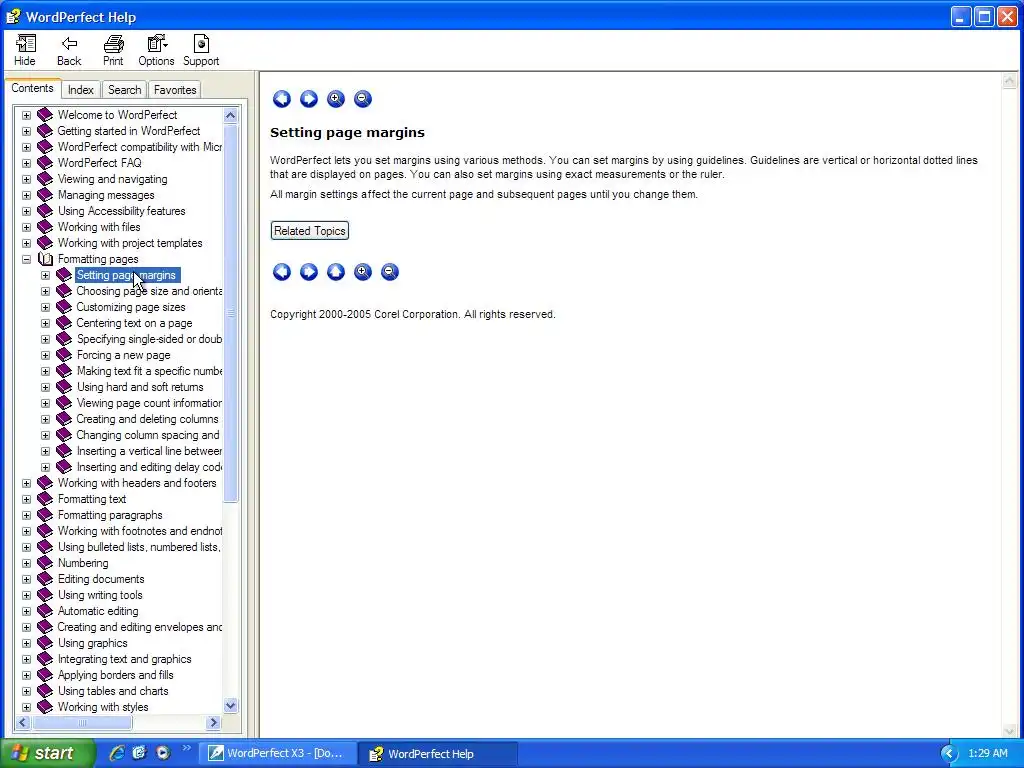Click the Print toolbar icon
The width and height of the screenshot is (1024, 768).
coord(113,50)
